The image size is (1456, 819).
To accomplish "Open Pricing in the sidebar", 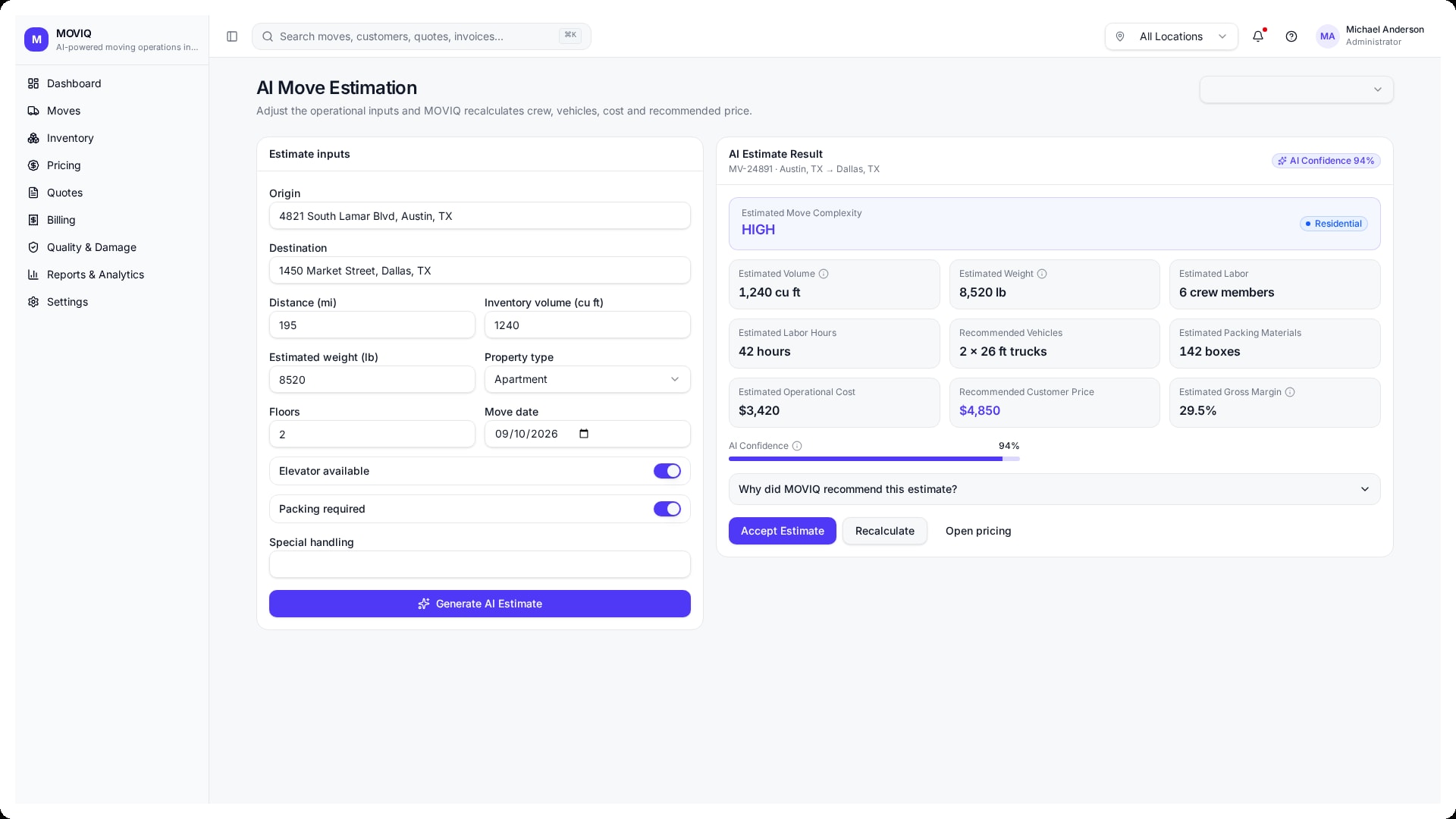I will point(111,165).
